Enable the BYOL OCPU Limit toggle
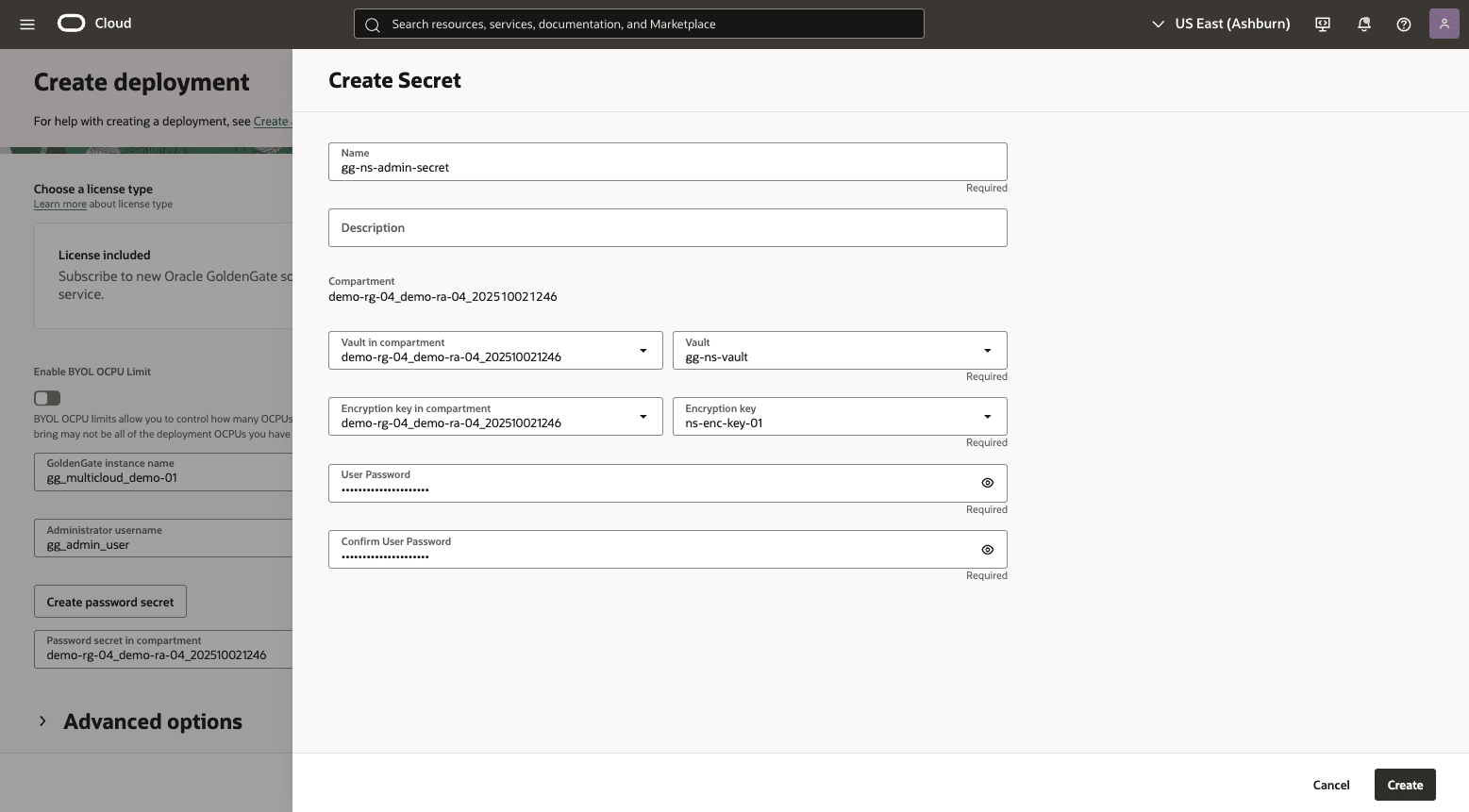 (x=46, y=398)
